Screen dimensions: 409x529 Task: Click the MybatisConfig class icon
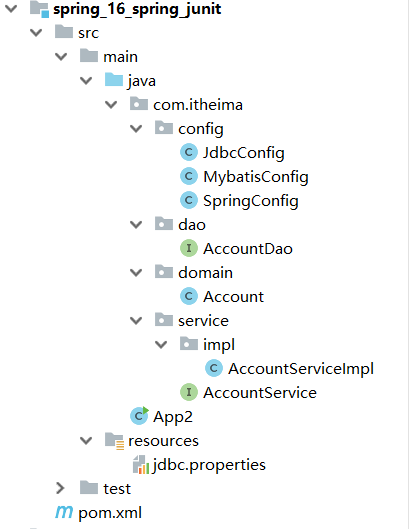point(189,176)
